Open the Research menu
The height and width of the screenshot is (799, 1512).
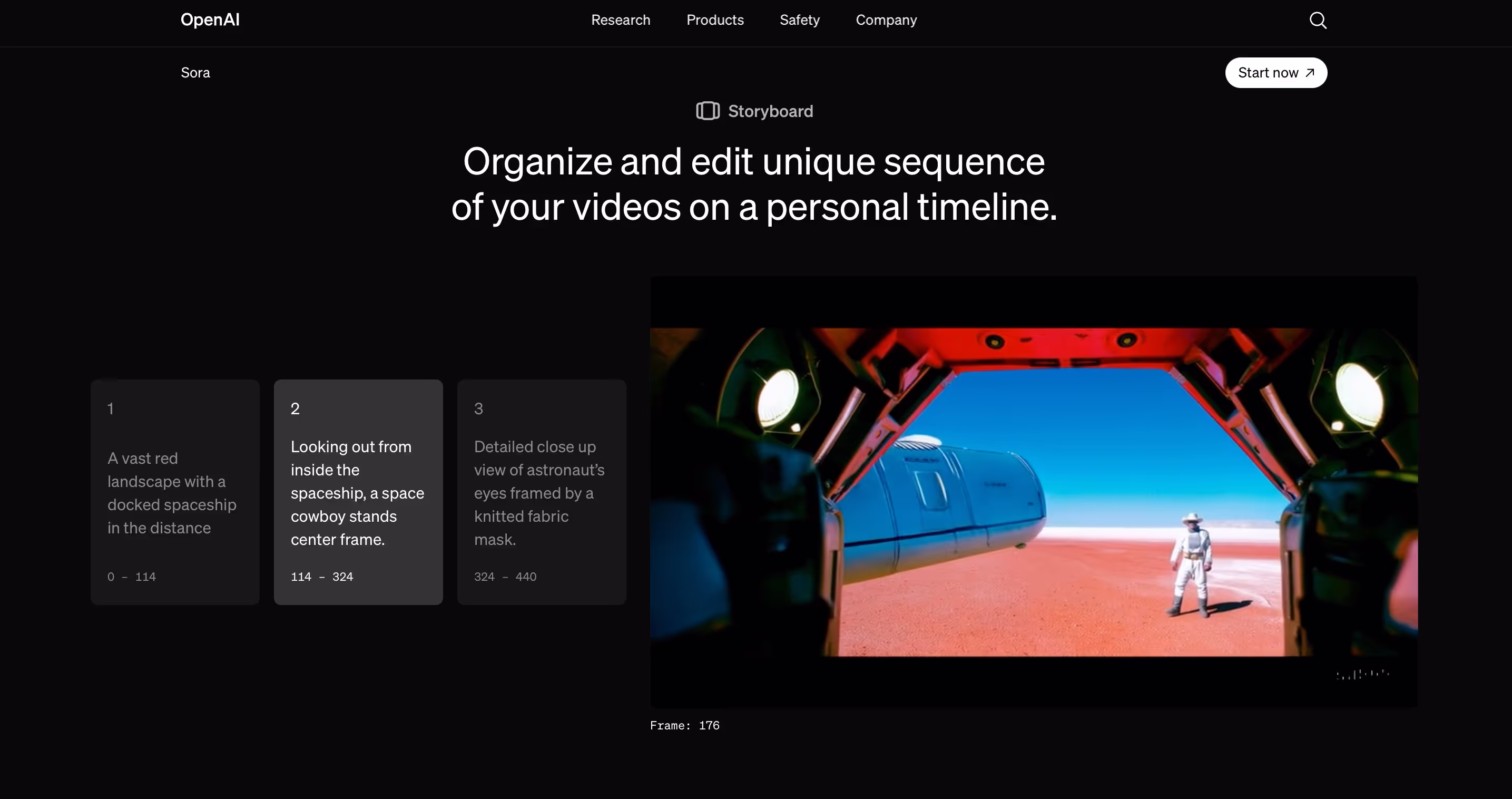click(621, 20)
